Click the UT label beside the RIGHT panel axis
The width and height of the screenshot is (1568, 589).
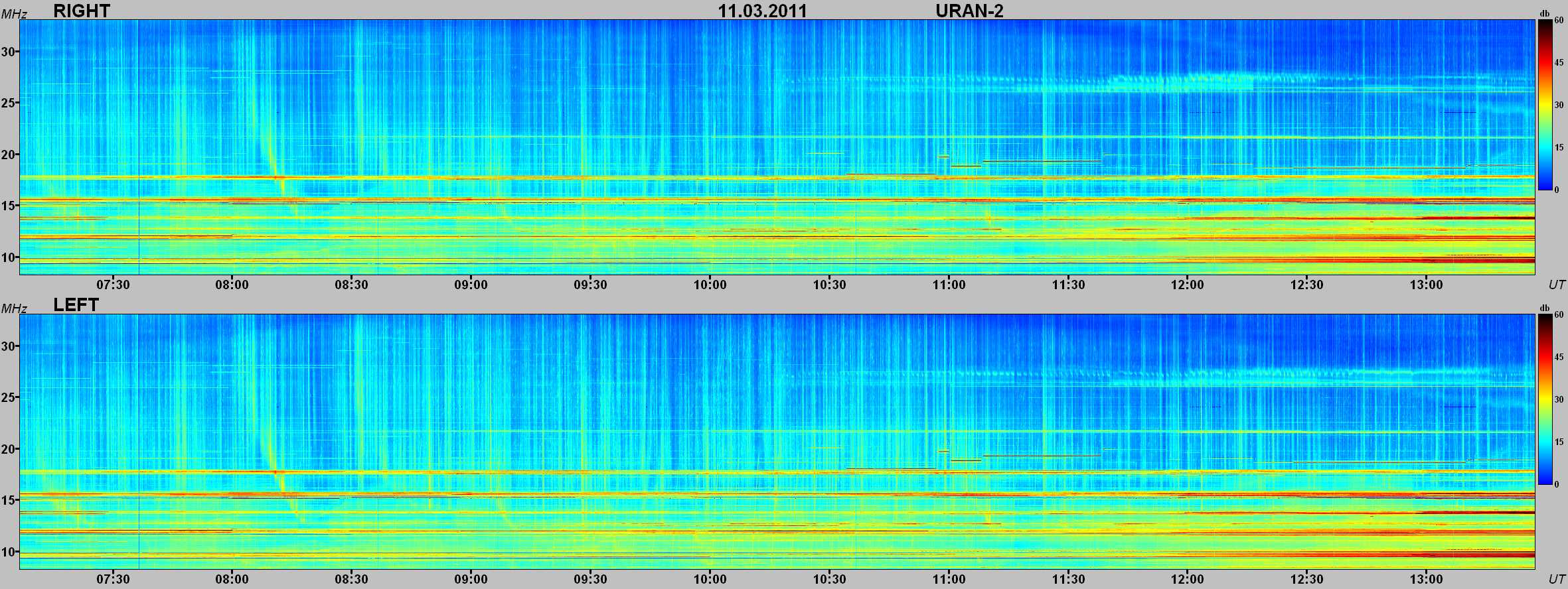pos(1557,285)
